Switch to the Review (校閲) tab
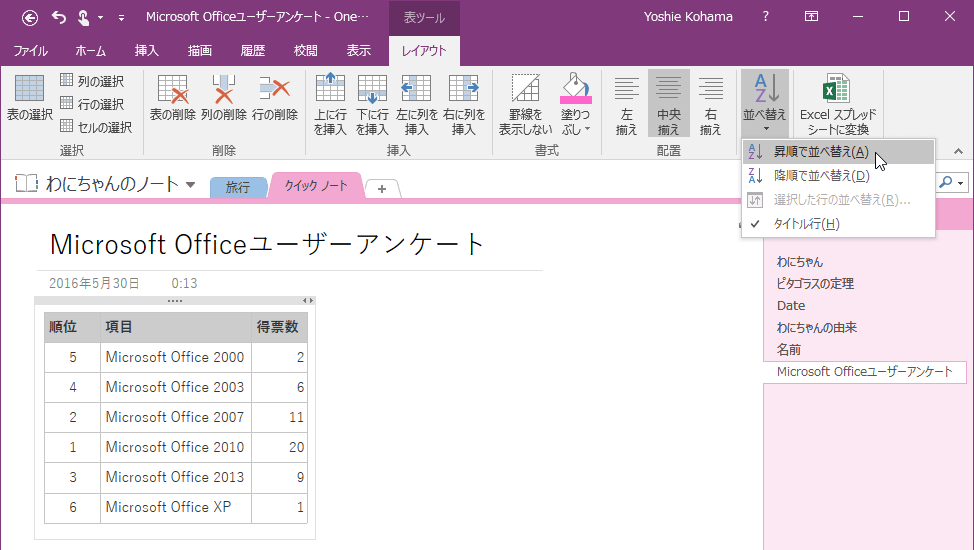The image size is (974, 550). (x=306, y=51)
